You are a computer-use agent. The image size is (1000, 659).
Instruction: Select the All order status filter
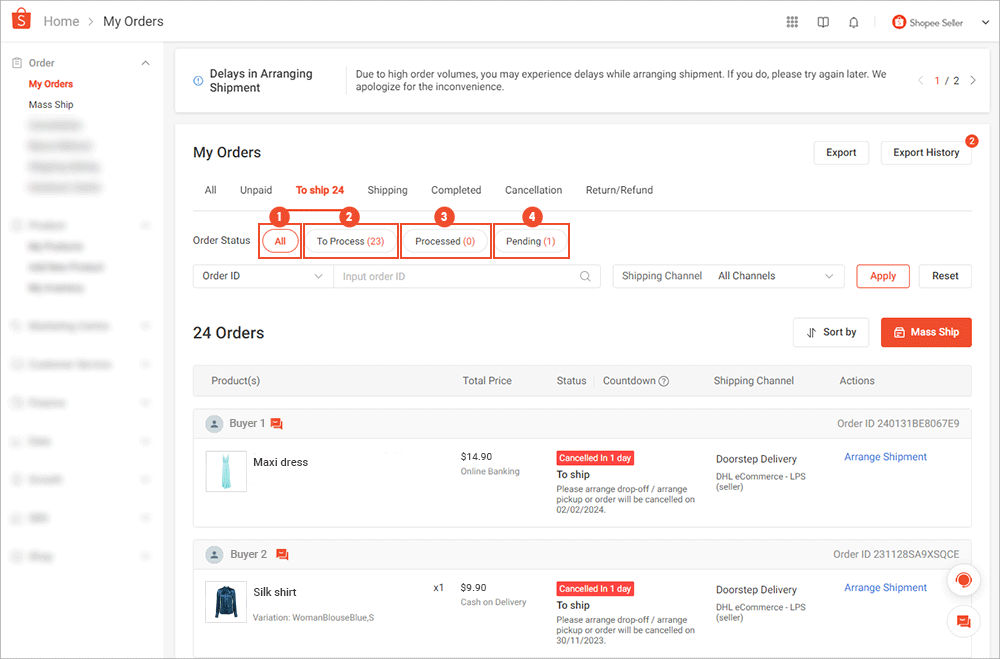click(279, 241)
